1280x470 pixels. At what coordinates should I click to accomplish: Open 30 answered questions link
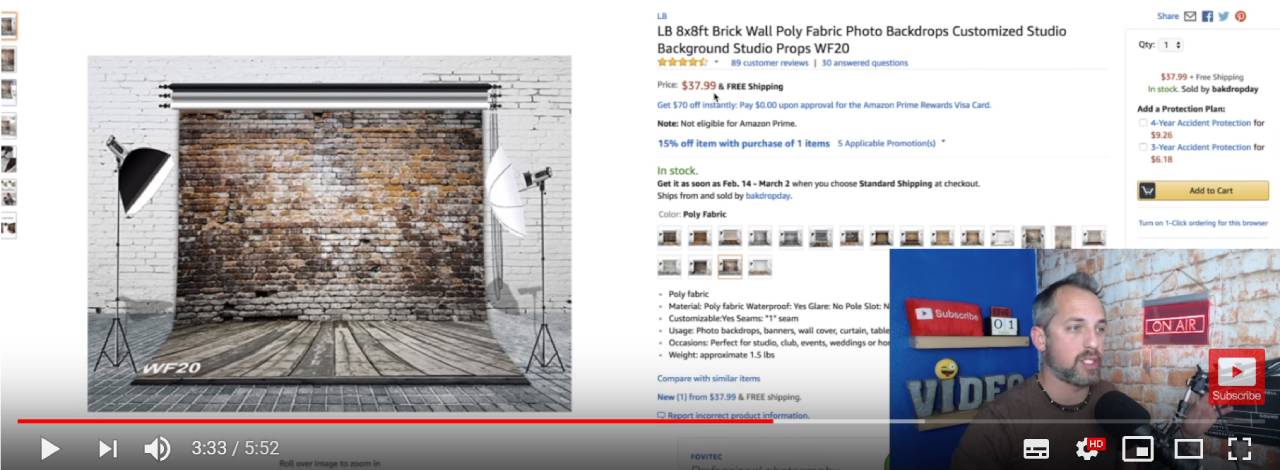pyautogui.click(x=865, y=63)
